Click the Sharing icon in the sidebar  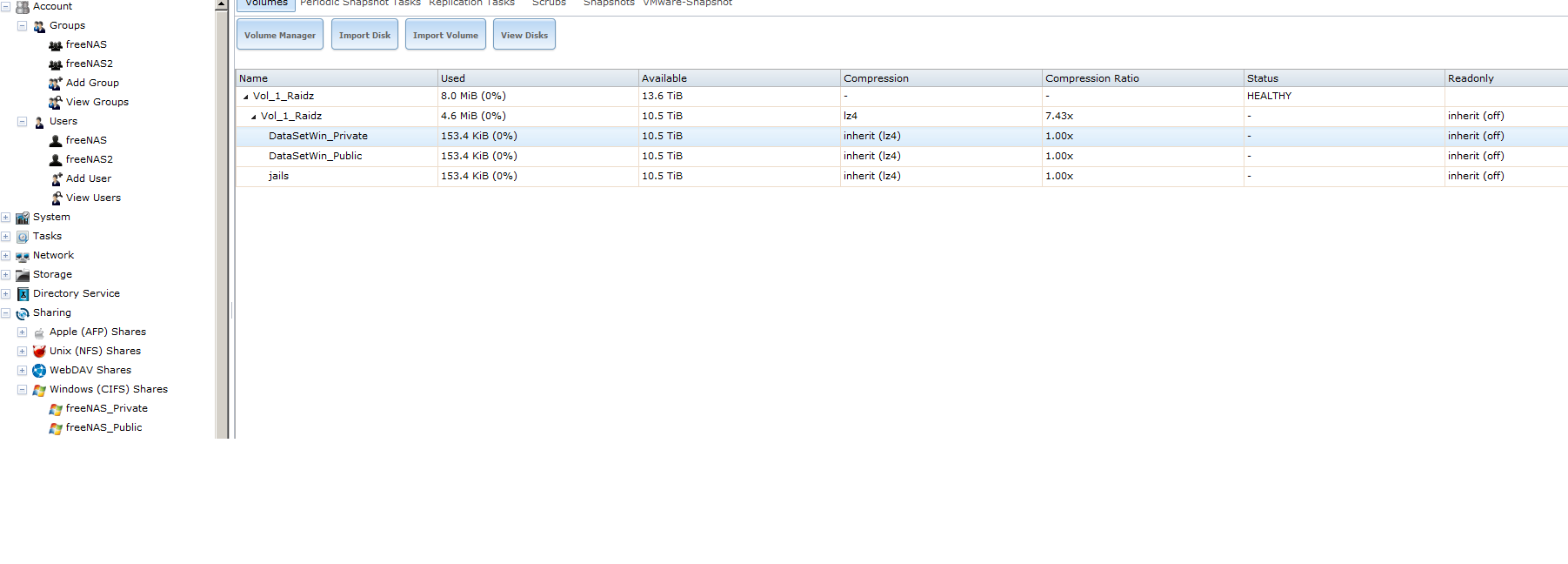pos(23,313)
